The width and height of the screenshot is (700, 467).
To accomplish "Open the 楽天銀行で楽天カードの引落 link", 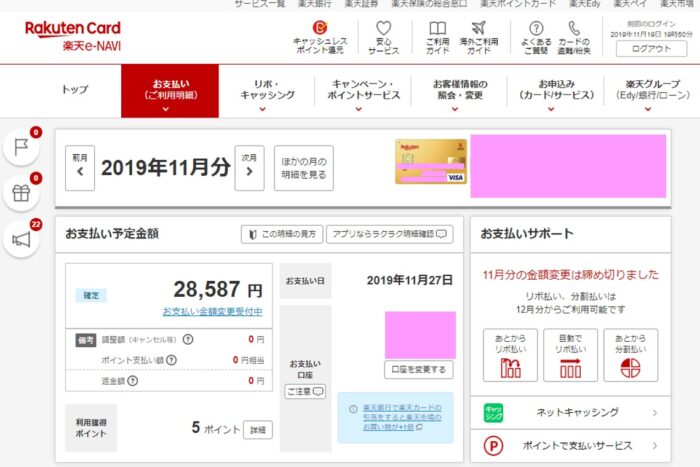I will tap(402, 417).
